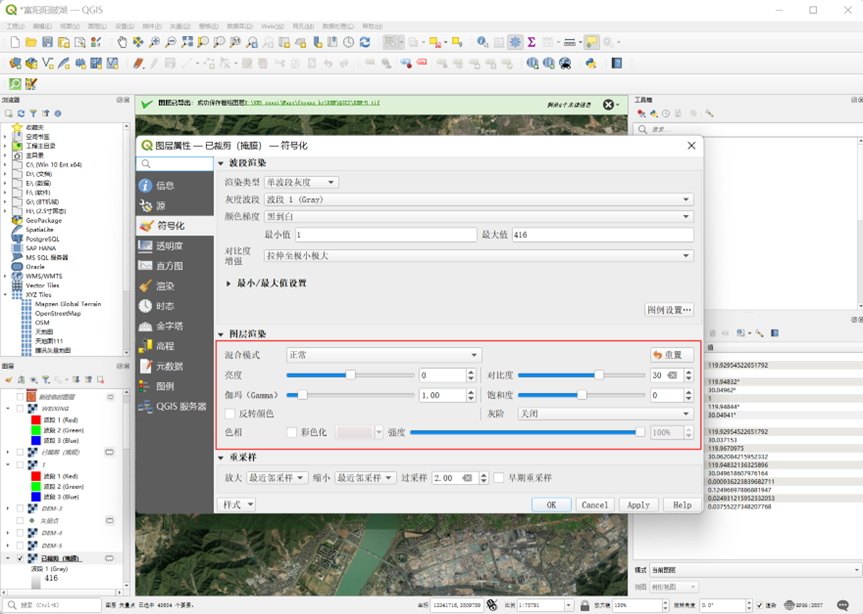Click the Save Project toolbar icon

[x=48, y=42]
